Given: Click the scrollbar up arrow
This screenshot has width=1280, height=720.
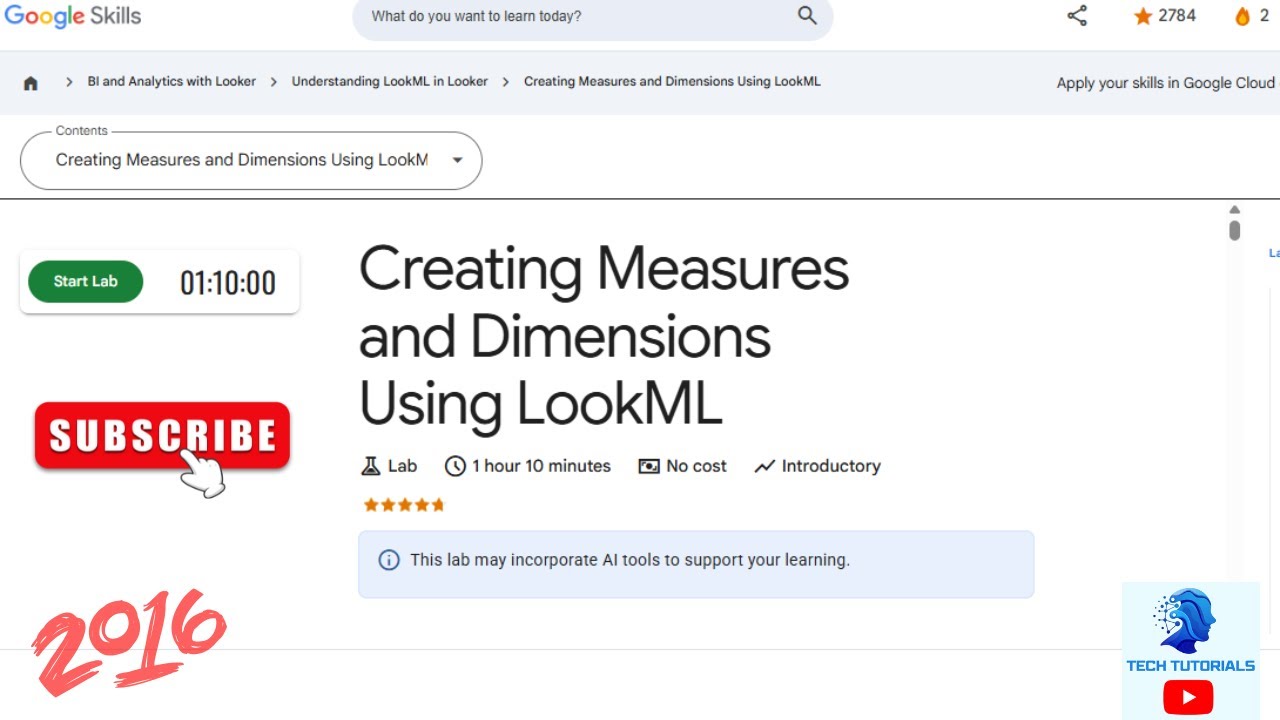Looking at the screenshot, I should pyautogui.click(x=1234, y=210).
